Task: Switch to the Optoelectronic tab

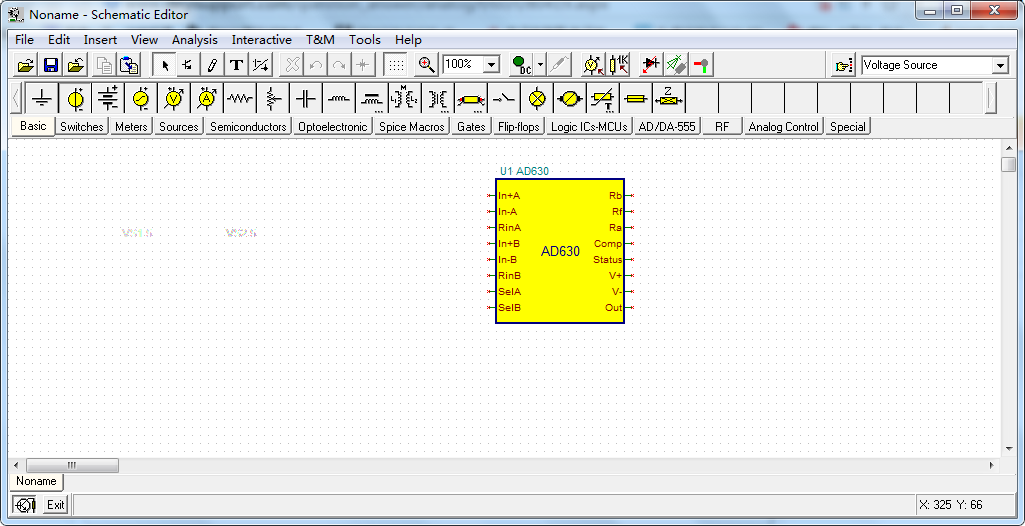Action: (x=333, y=127)
